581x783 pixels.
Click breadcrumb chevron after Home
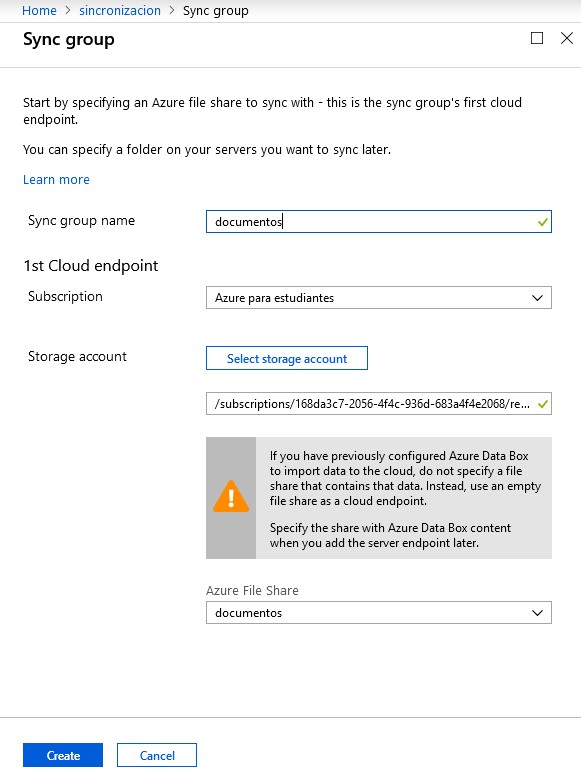(x=68, y=10)
